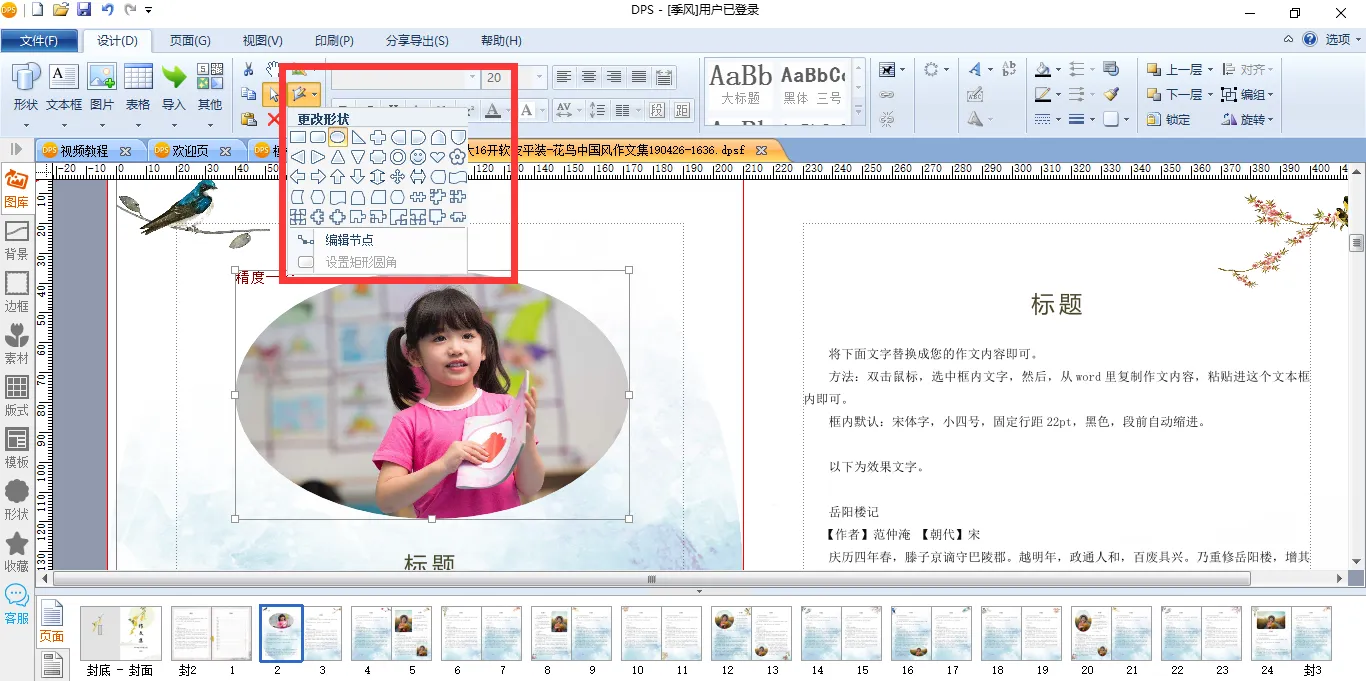Toggle the arrow selection tool
The width and height of the screenshot is (1366, 681).
[272, 95]
